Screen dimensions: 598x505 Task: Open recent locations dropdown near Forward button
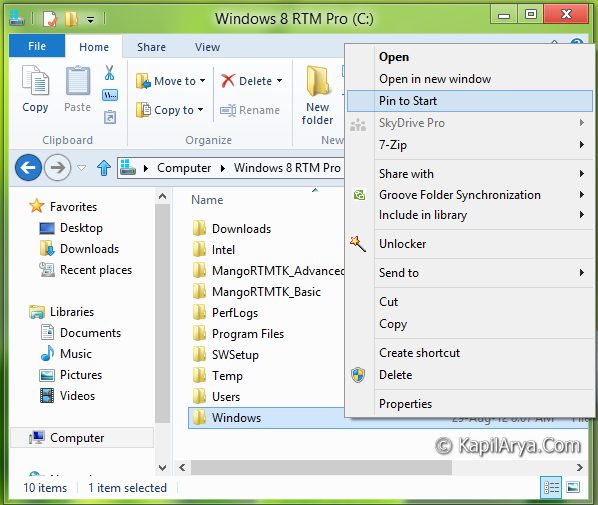tap(81, 168)
